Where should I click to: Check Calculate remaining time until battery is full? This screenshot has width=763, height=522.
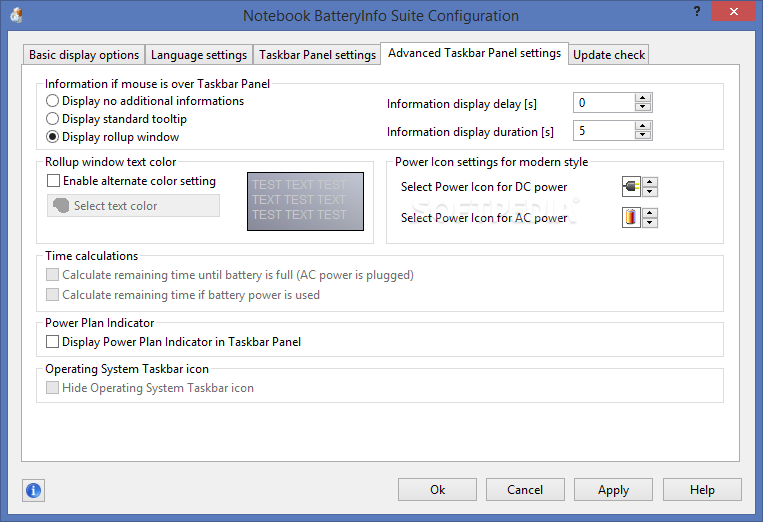[230, 275]
